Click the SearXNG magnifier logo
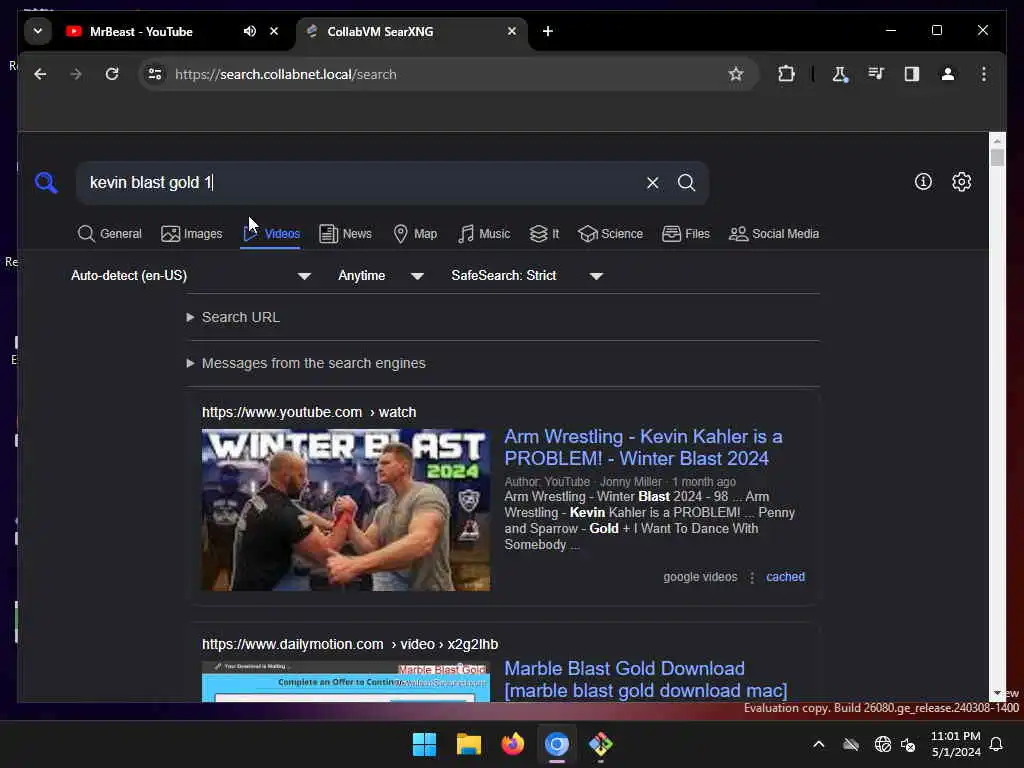This screenshot has width=1024, height=768. 46,183
